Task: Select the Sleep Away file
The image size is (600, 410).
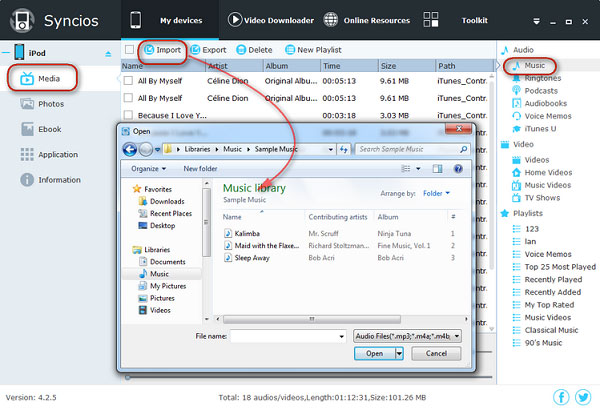Action: pos(247,258)
